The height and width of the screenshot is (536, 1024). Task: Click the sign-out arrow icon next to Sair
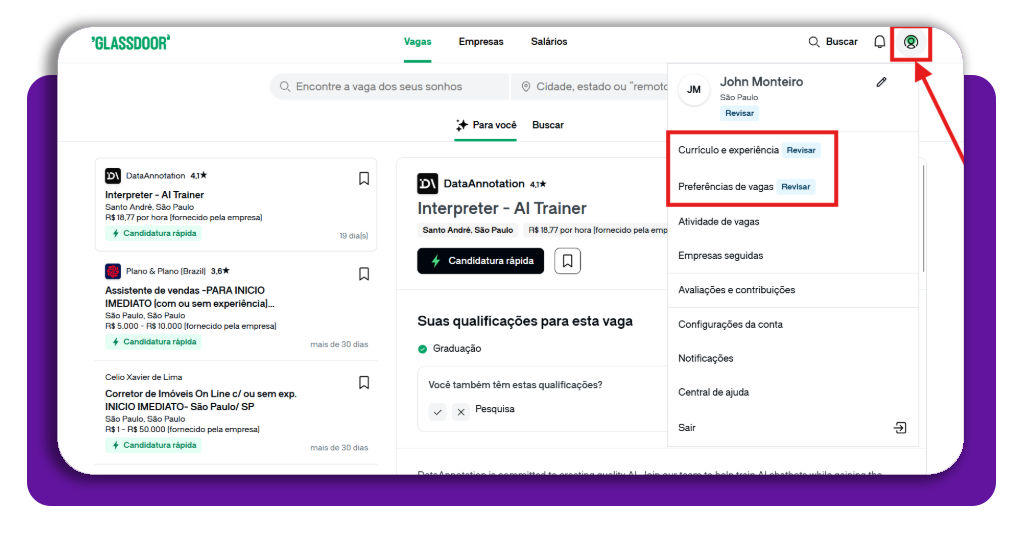pos(900,428)
